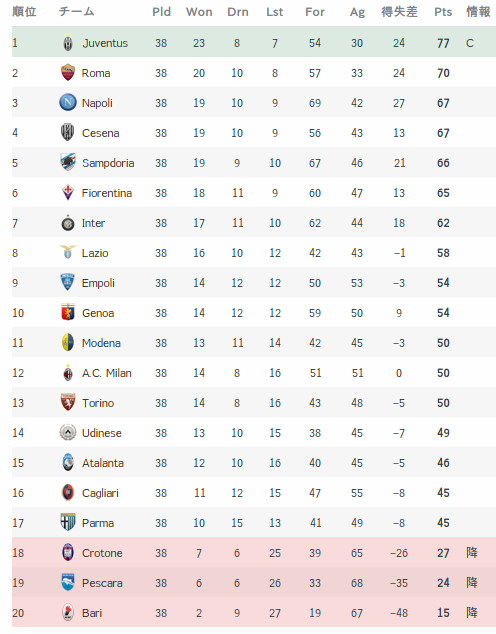Open the Crotone team name link
The height and width of the screenshot is (634, 496).
coord(102,553)
